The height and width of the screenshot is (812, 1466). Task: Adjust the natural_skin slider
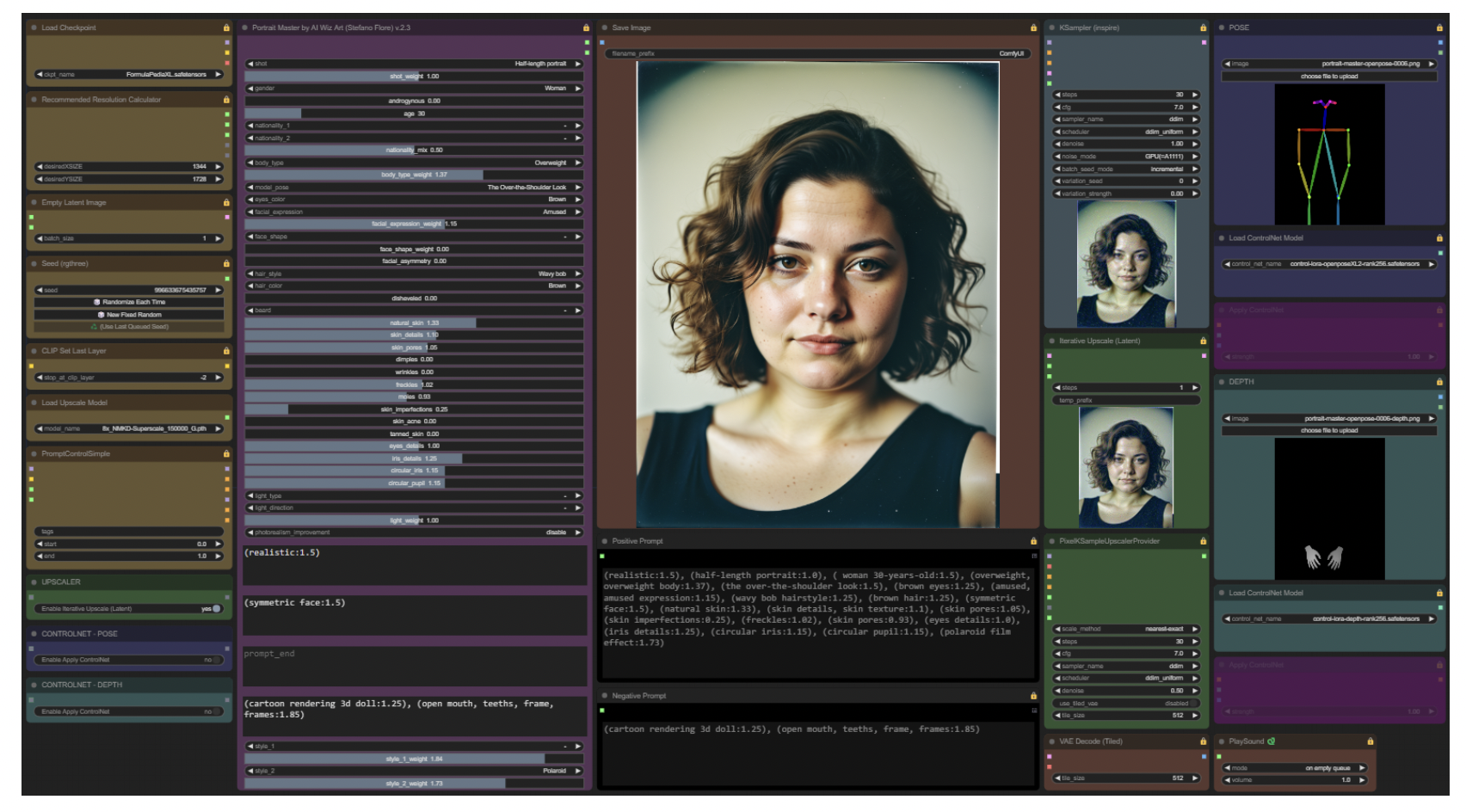(x=414, y=323)
